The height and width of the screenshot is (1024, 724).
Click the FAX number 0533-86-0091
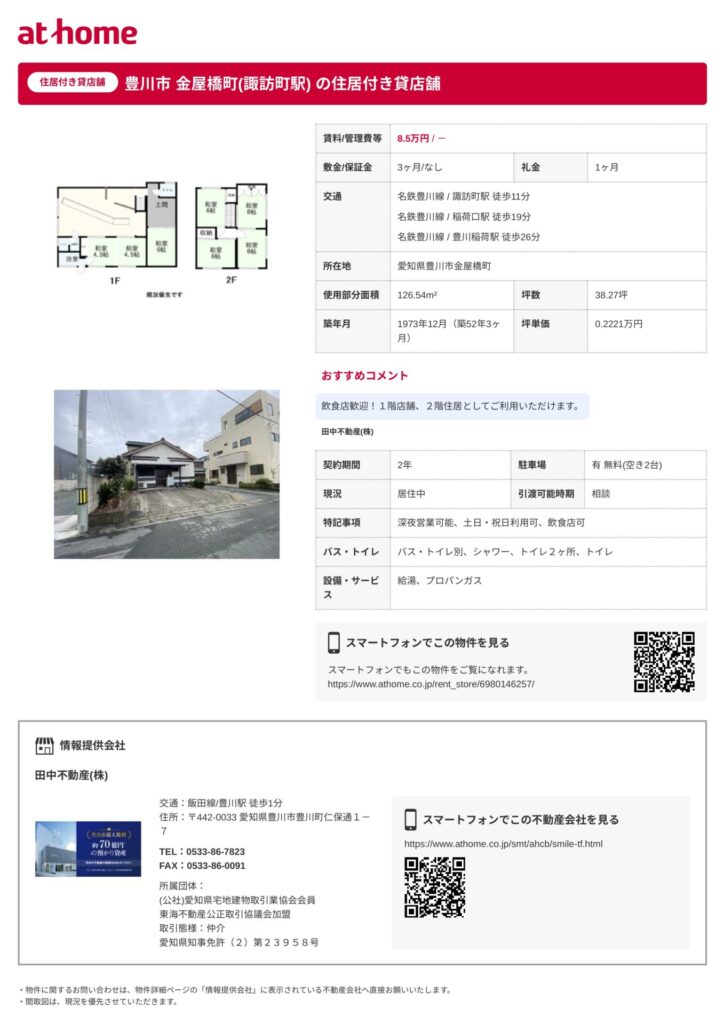click(202, 865)
